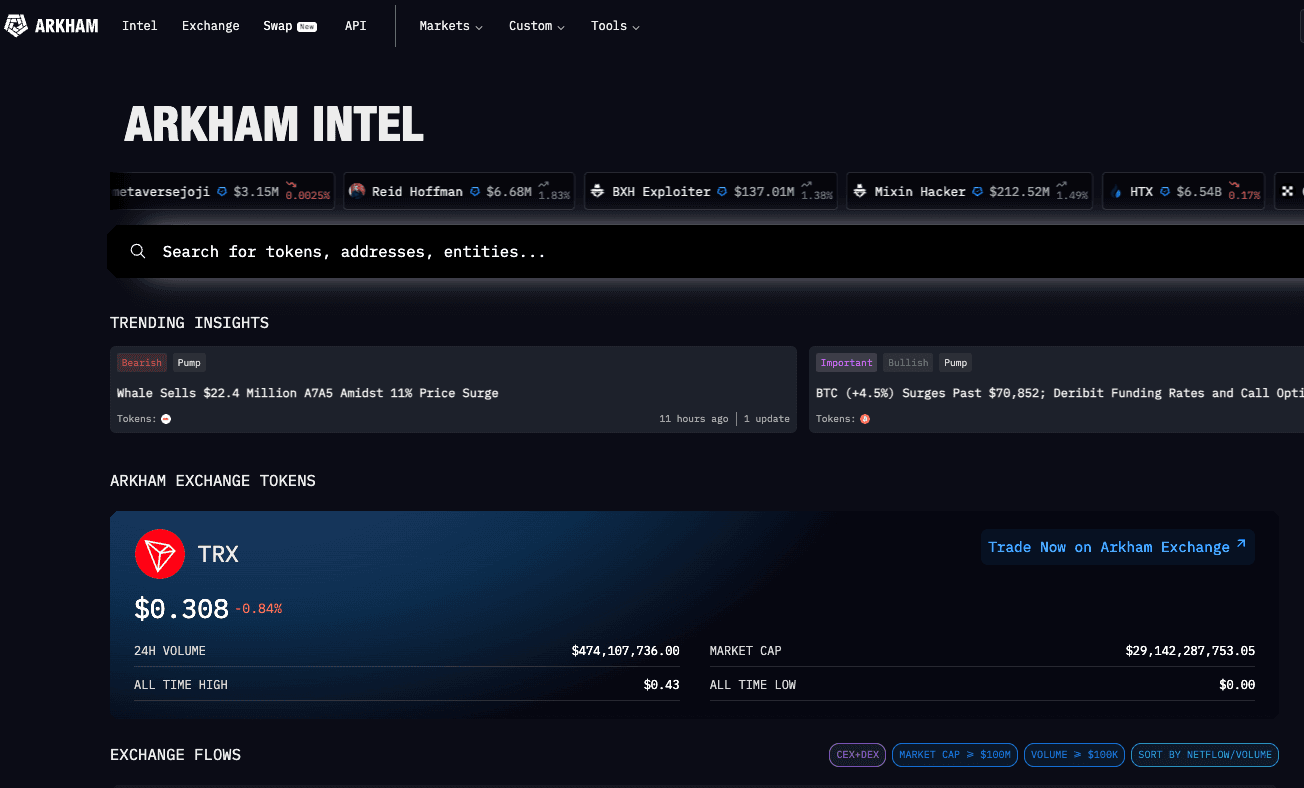
Task: Click the search magnifier icon
Action: click(138, 251)
